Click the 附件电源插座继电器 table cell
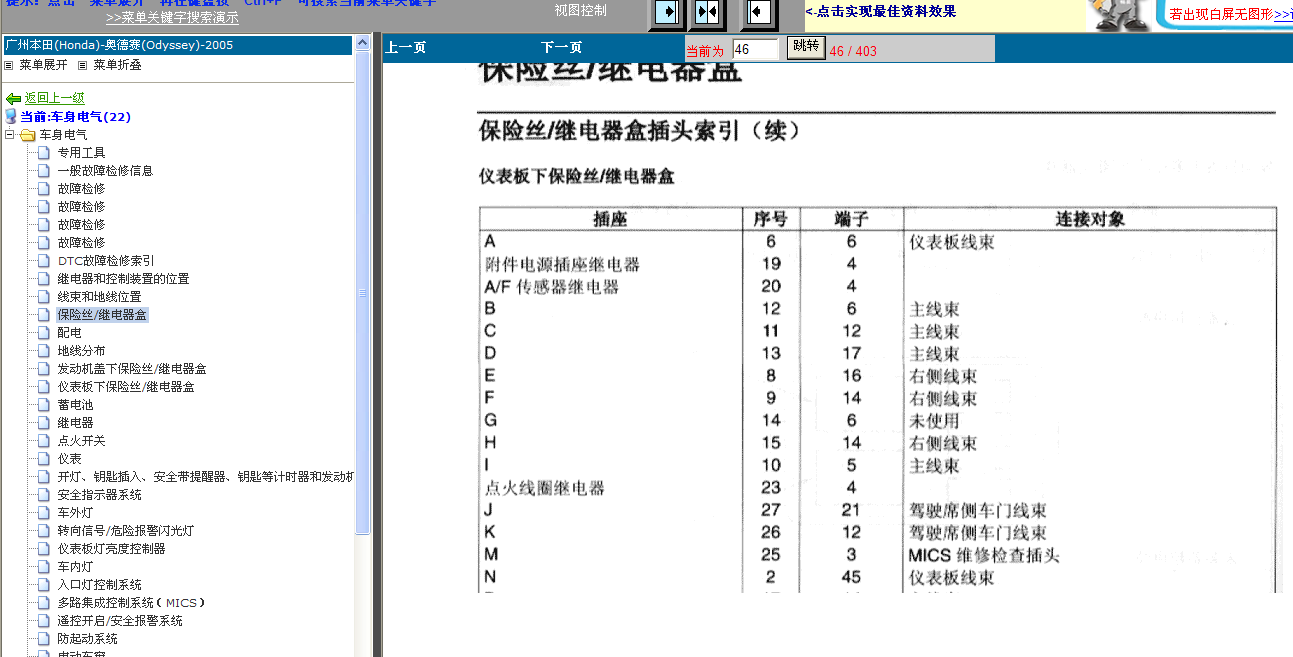1293x657 pixels. (x=562, y=265)
